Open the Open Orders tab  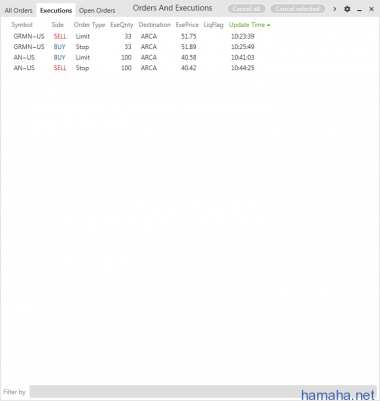pyautogui.click(x=97, y=10)
